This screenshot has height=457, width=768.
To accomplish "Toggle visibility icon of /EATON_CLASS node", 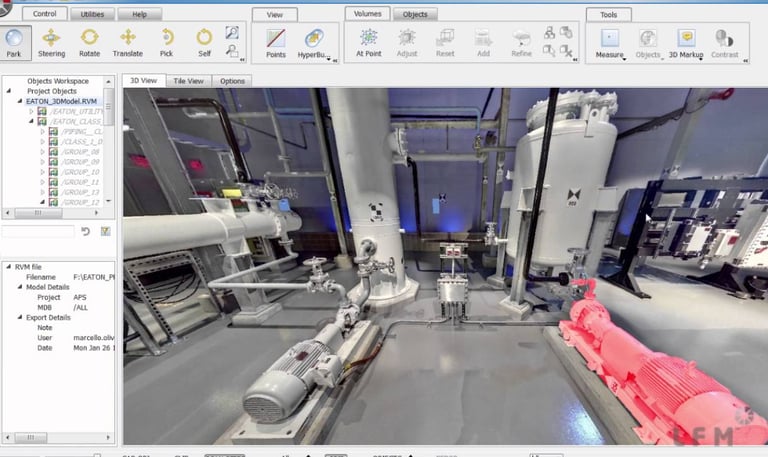I will (x=42, y=121).
